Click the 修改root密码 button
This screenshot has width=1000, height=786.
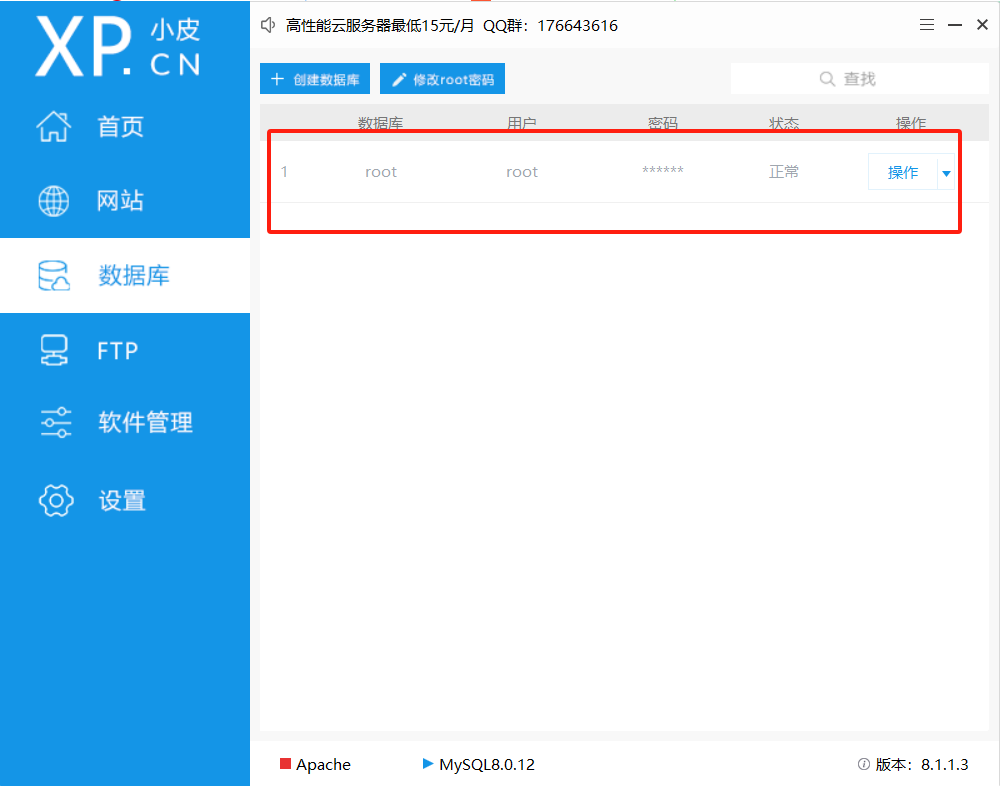443,79
